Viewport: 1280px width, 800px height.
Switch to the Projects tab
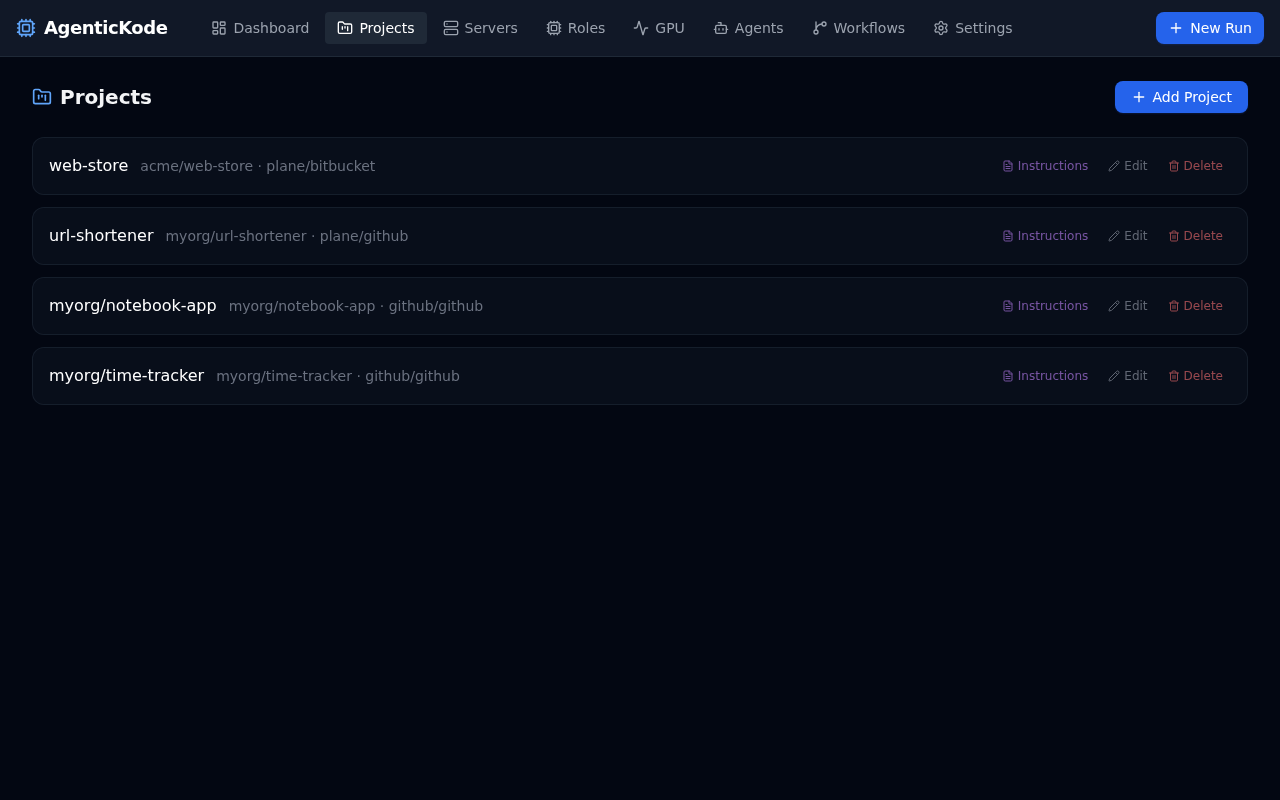coord(376,28)
